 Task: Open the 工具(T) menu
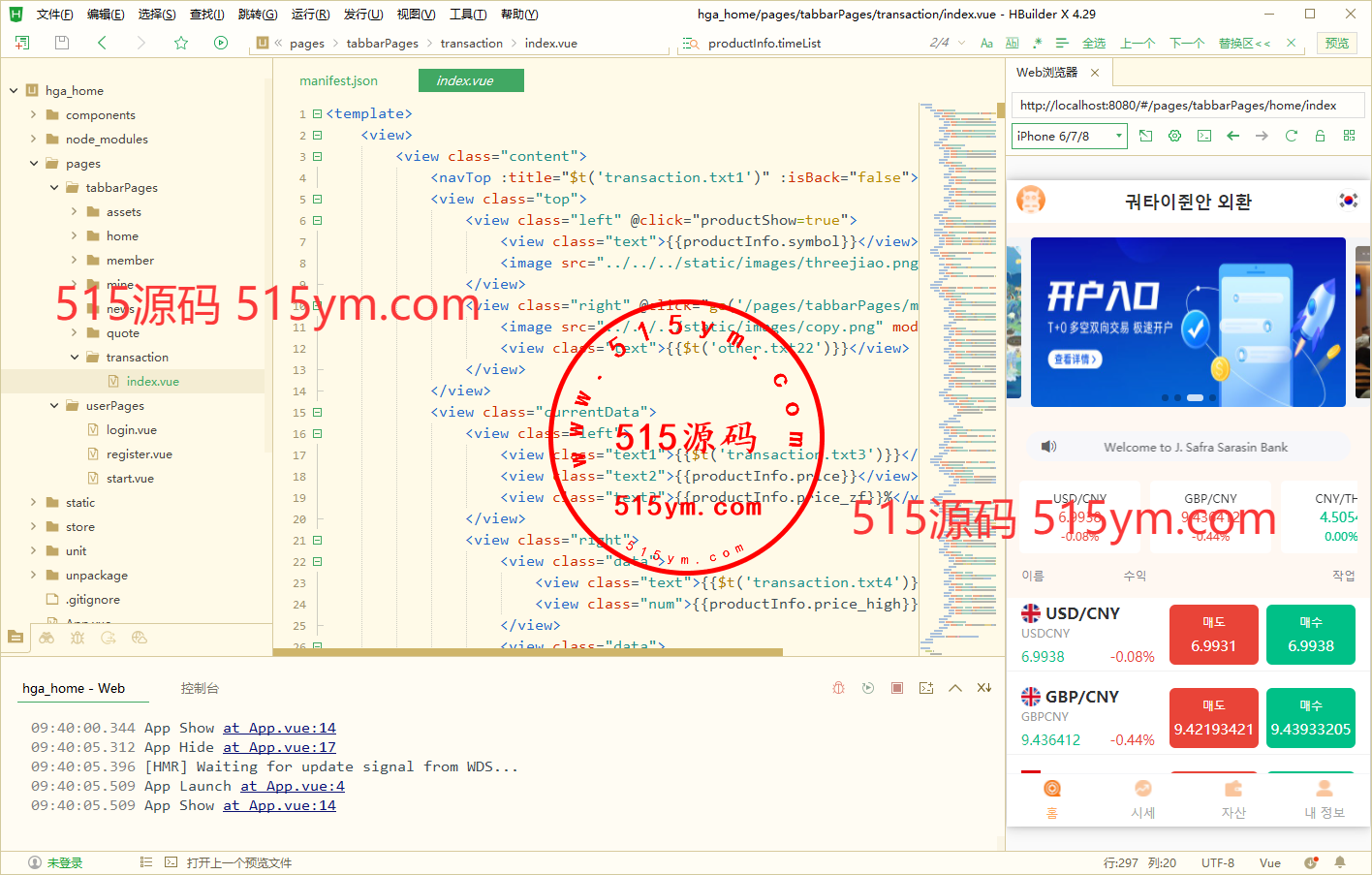pyautogui.click(x=467, y=15)
